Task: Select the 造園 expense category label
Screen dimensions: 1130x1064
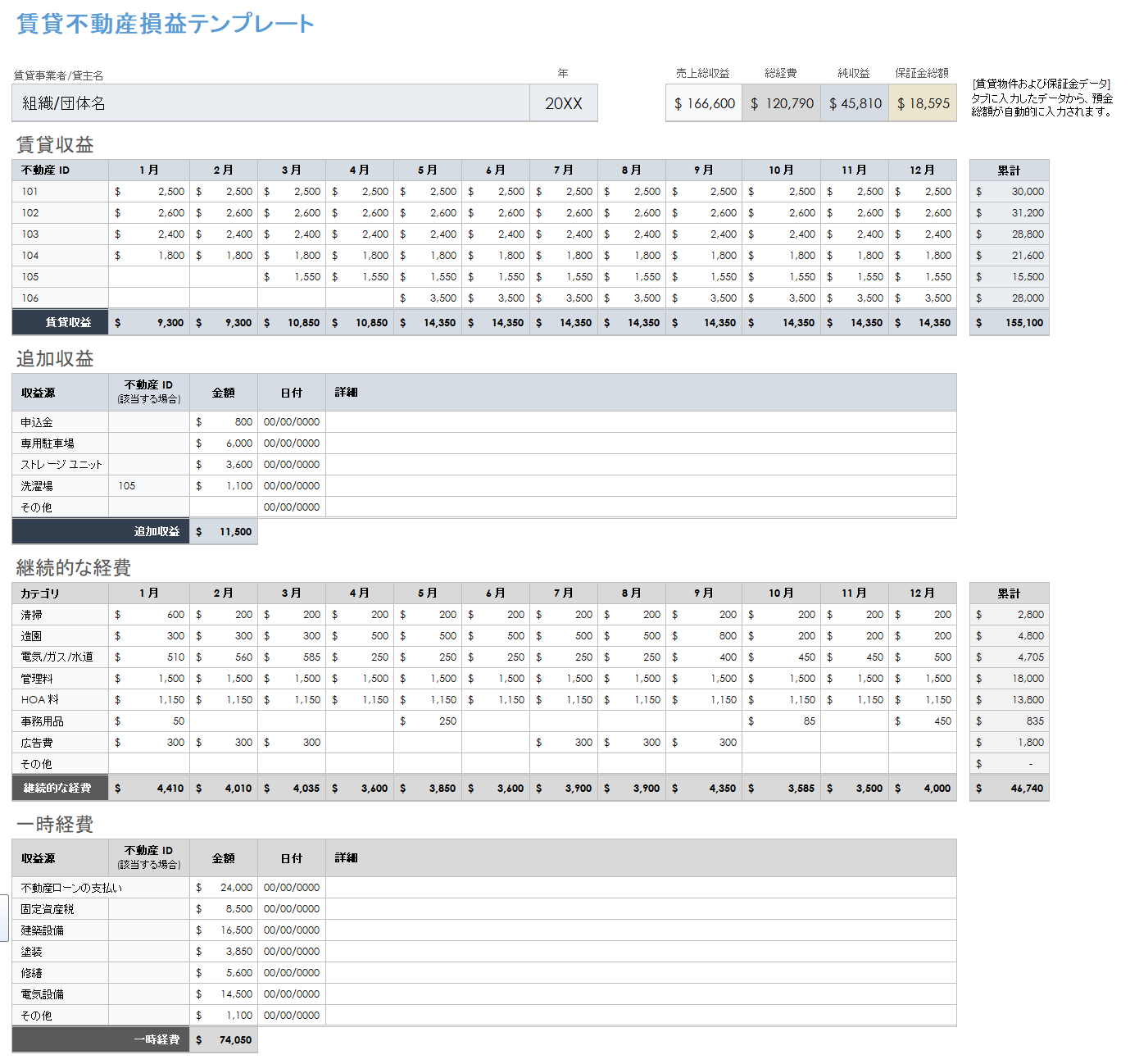Action: 61,636
